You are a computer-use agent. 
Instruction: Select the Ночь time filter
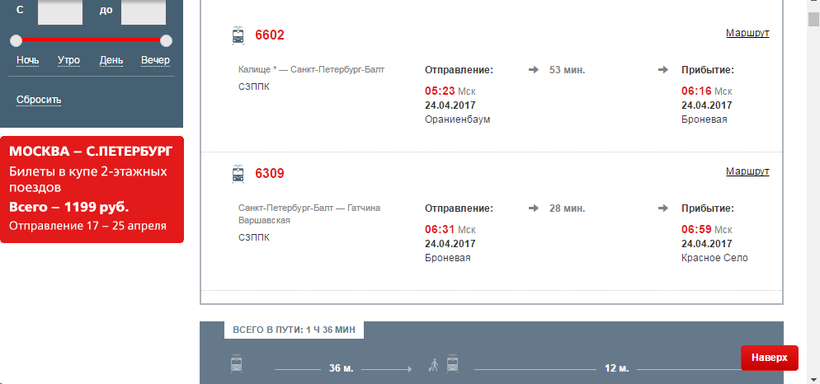28,60
